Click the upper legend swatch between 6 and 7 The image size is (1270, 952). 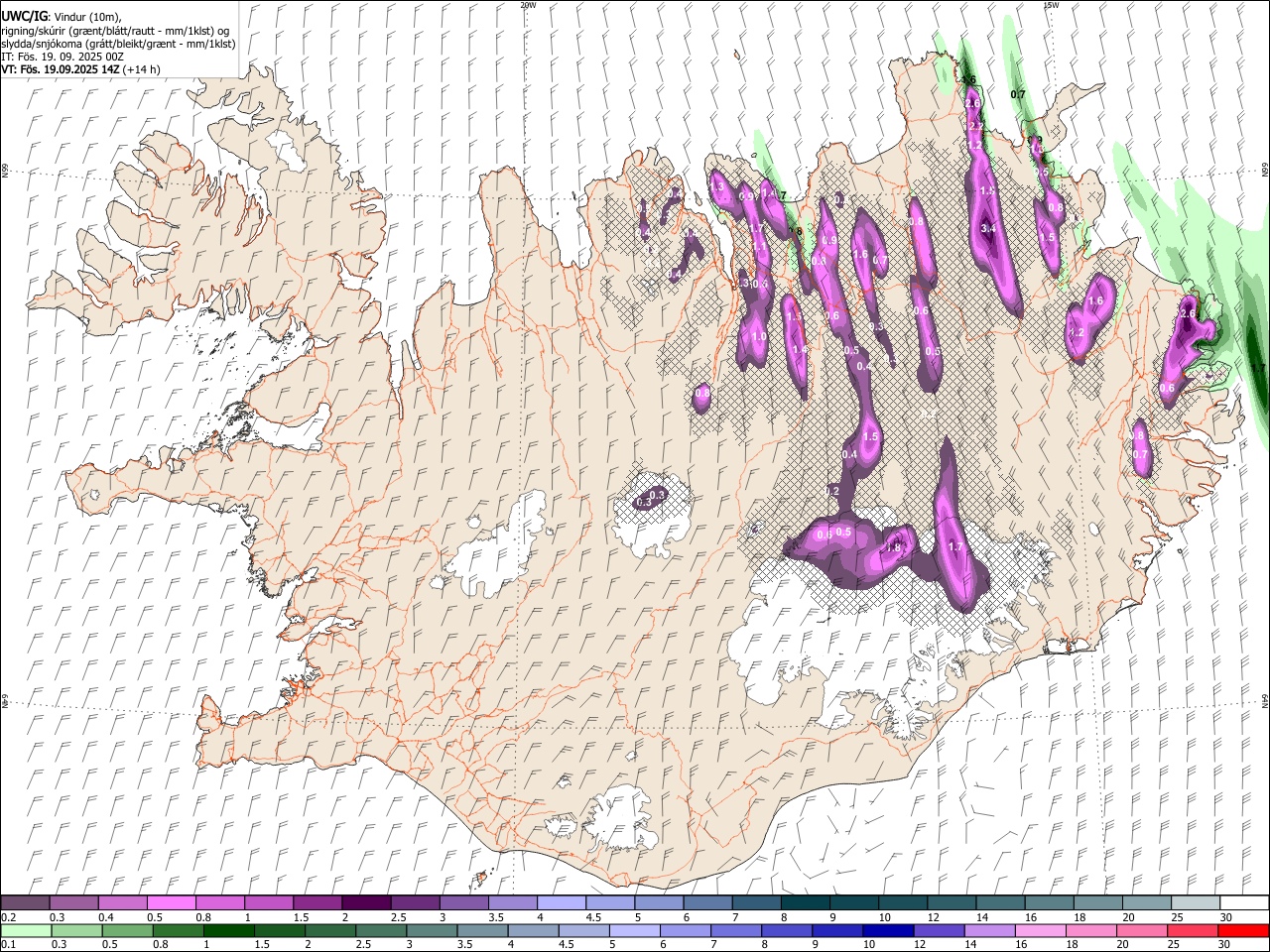pyautogui.click(x=706, y=902)
